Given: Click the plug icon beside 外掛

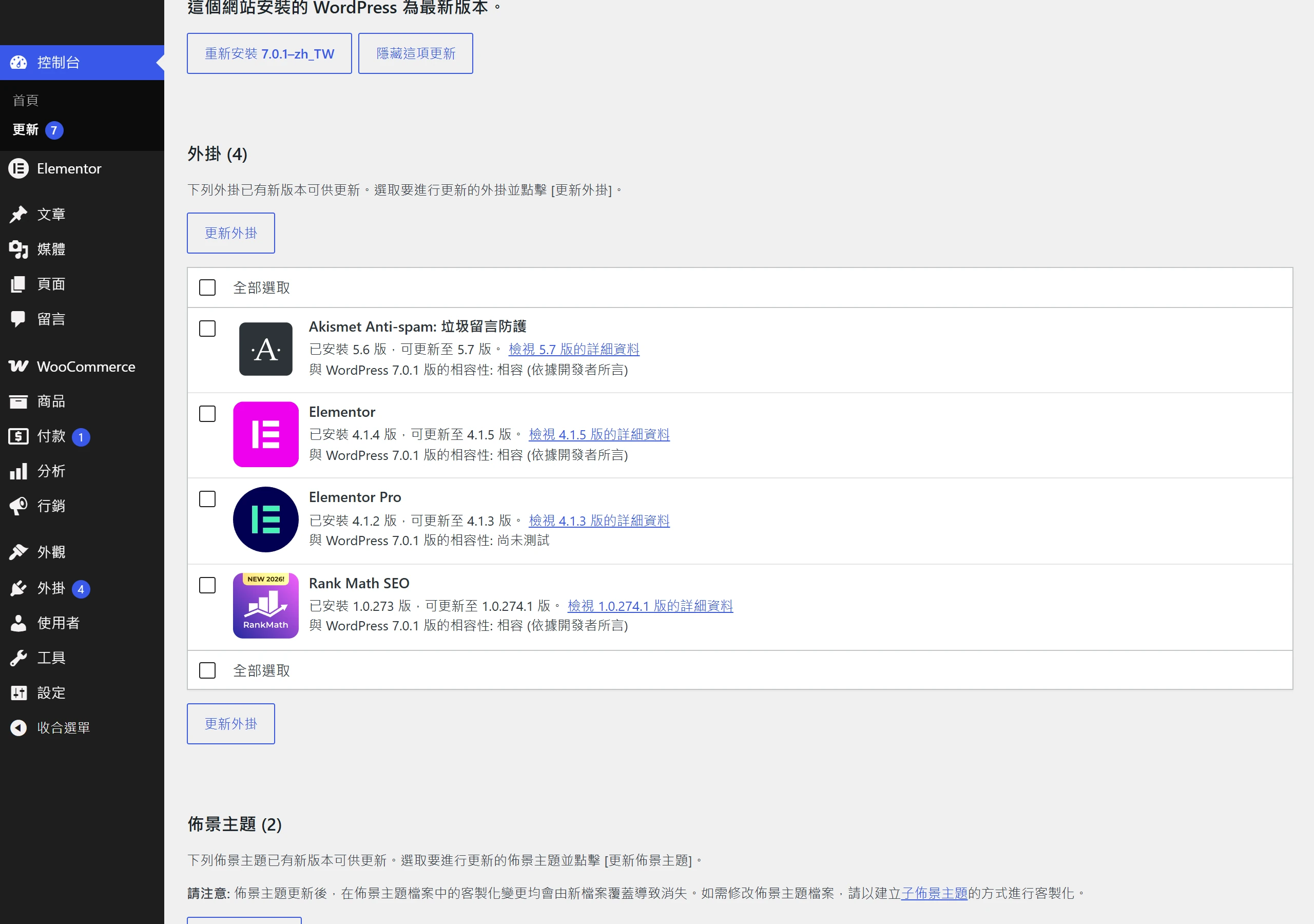Looking at the screenshot, I should point(18,588).
